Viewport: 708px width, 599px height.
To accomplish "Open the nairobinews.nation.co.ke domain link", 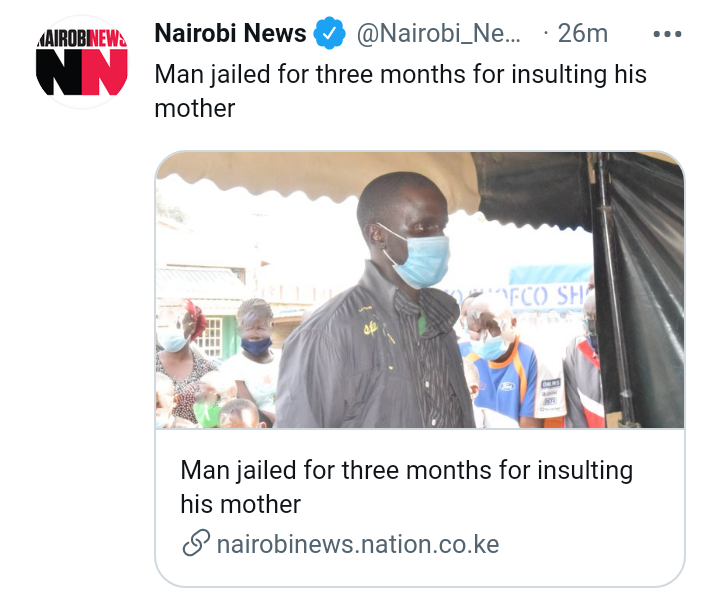I will 358,544.
